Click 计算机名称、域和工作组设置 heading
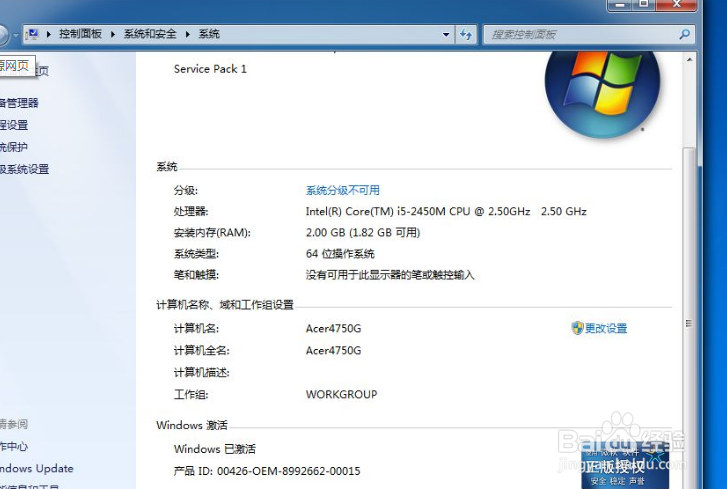Screen dimensions: 727x489 [225, 305]
